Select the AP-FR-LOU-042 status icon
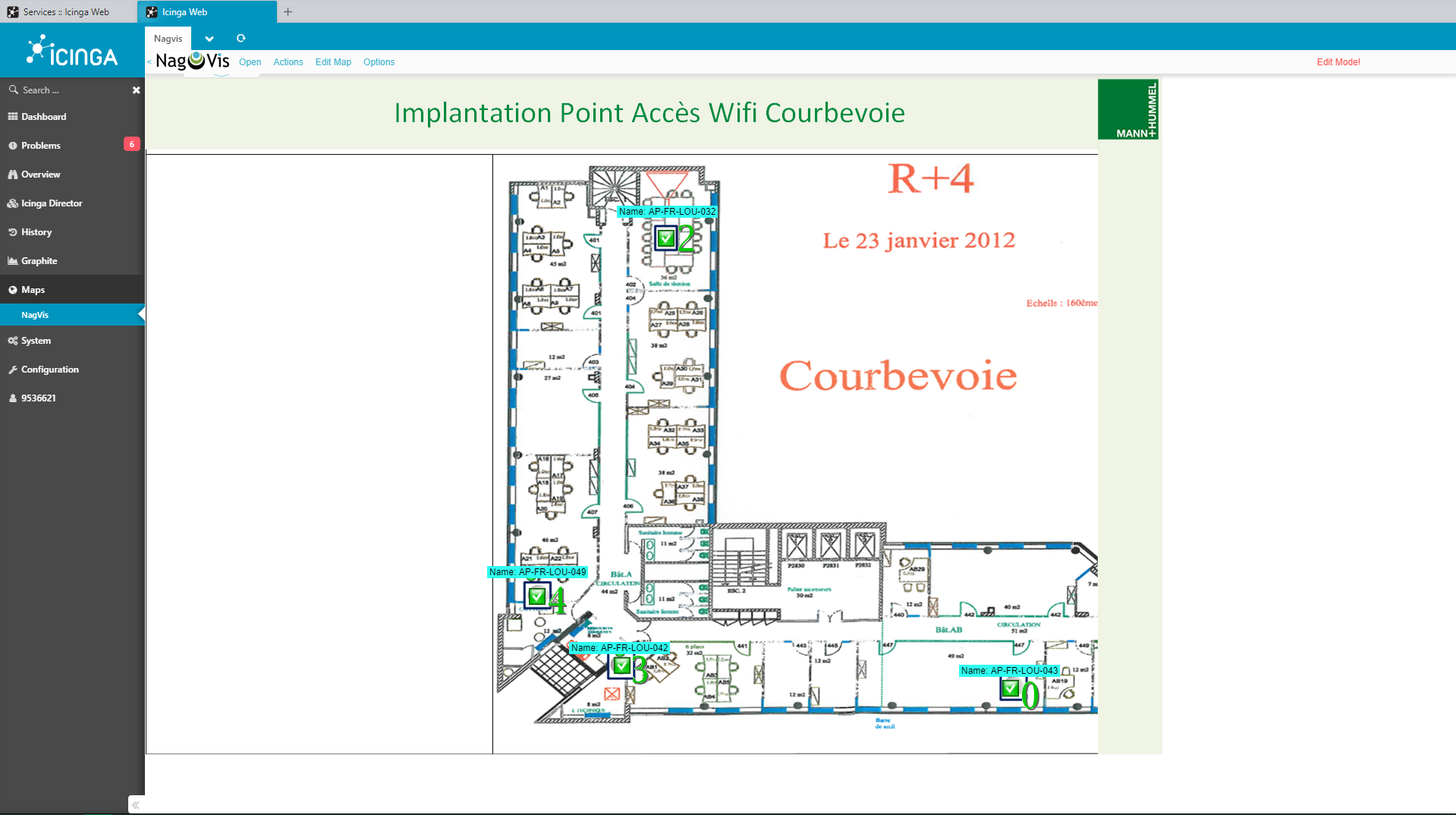Image resolution: width=1456 pixels, height=815 pixels. [621, 666]
